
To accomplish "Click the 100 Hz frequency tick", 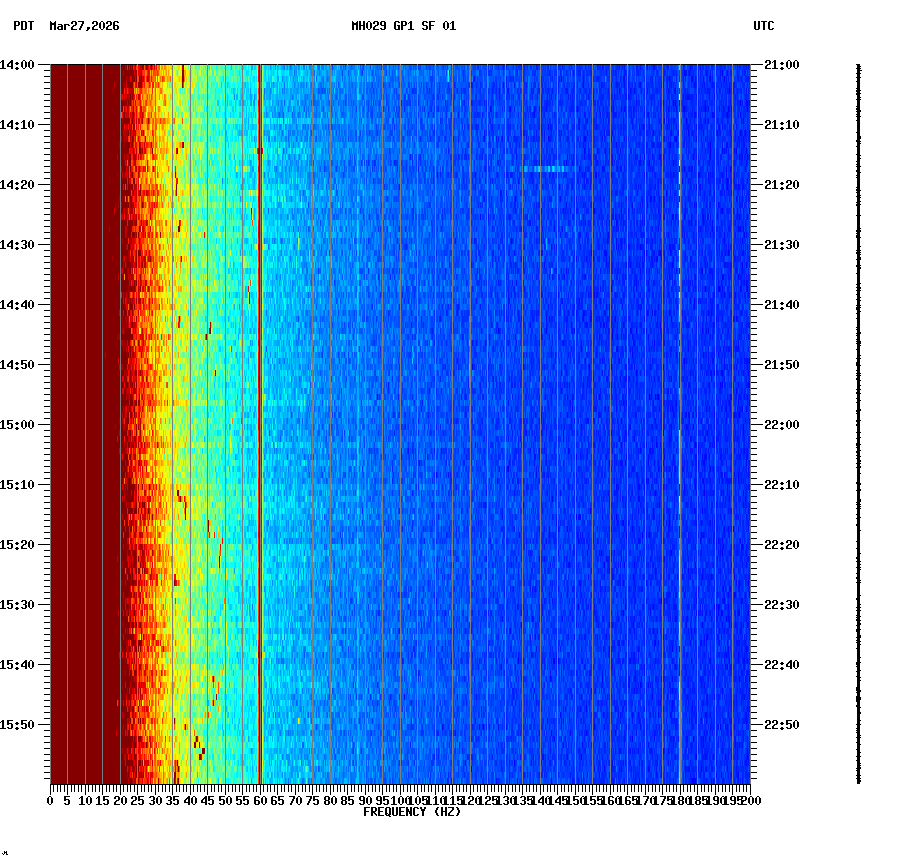I will coord(398,800).
